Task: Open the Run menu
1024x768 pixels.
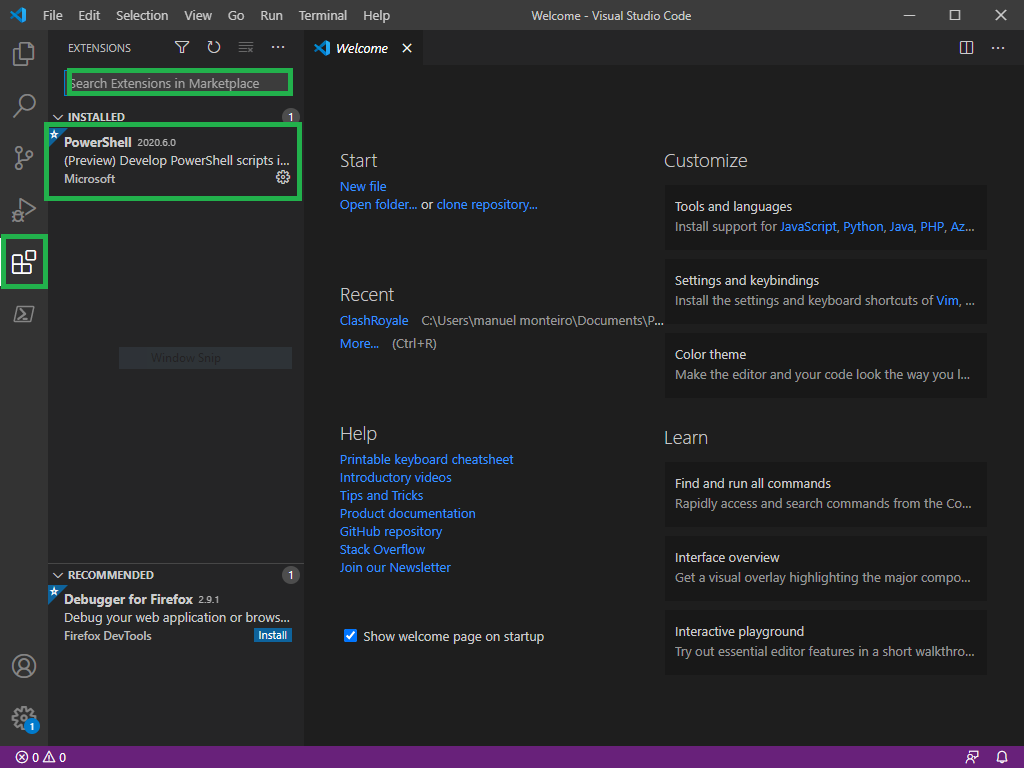Action: pos(272,15)
